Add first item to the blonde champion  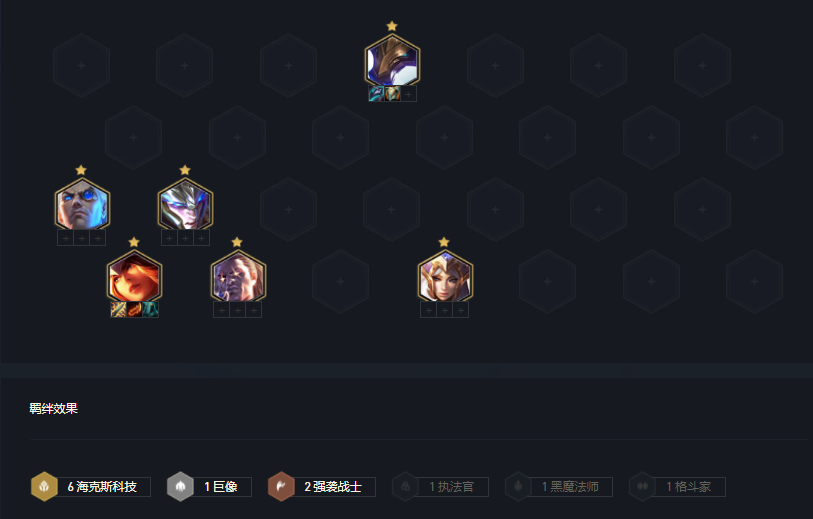[428, 310]
